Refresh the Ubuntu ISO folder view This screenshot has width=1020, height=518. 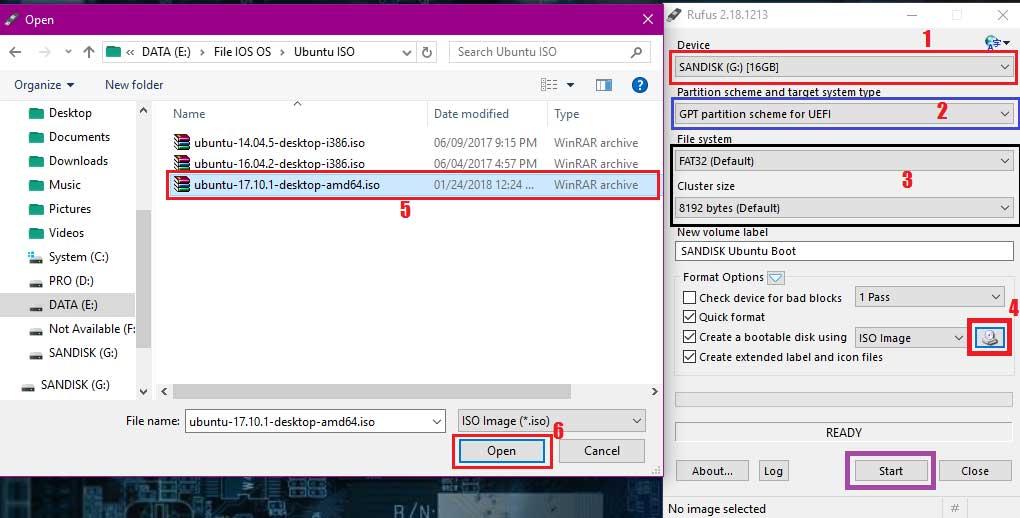(x=427, y=52)
